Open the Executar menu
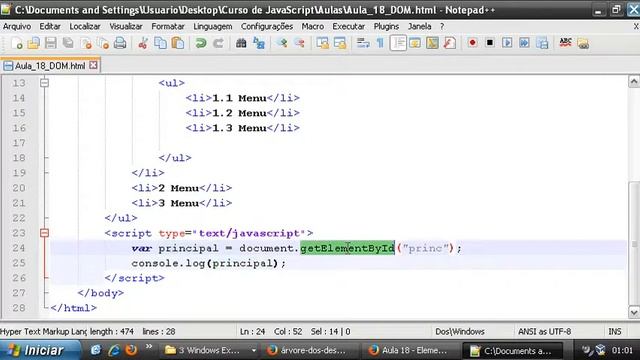 (349, 27)
